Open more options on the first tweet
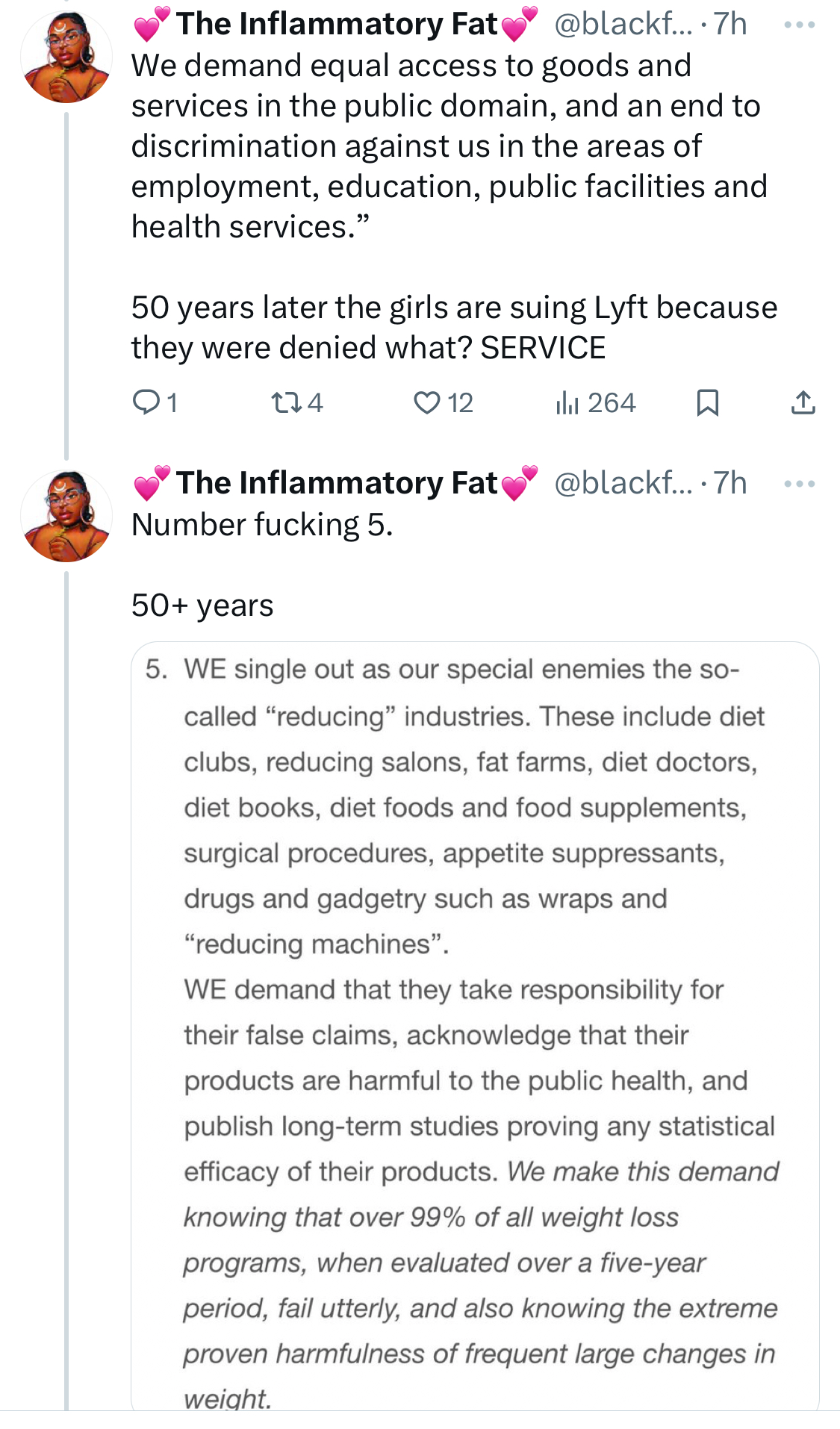The width and height of the screenshot is (840, 1429). [800, 25]
